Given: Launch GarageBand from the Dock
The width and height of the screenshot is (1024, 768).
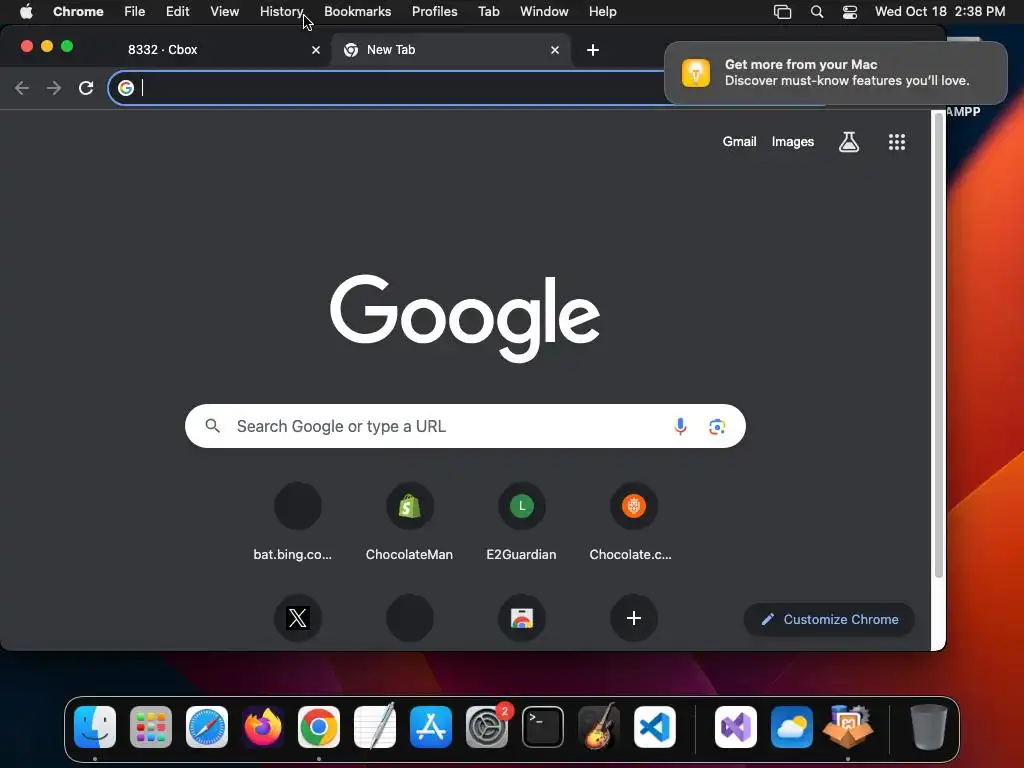Looking at the screenshot, I should (599, 727).
